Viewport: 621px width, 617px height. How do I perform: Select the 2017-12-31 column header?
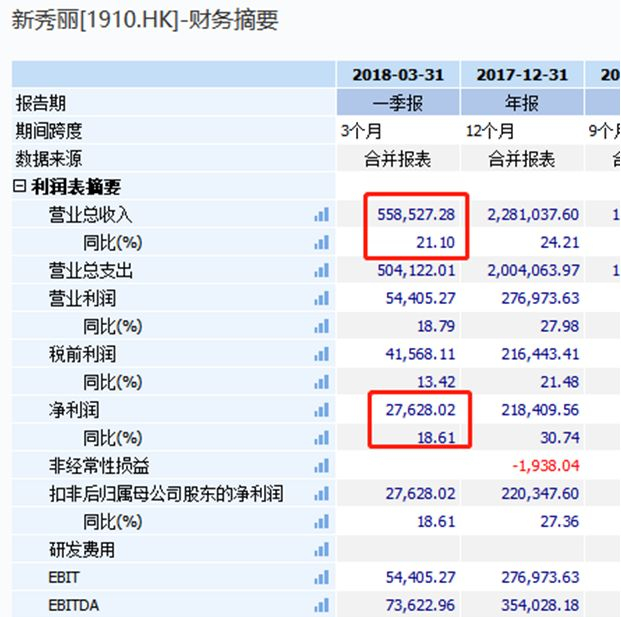[x=522, y=74]
